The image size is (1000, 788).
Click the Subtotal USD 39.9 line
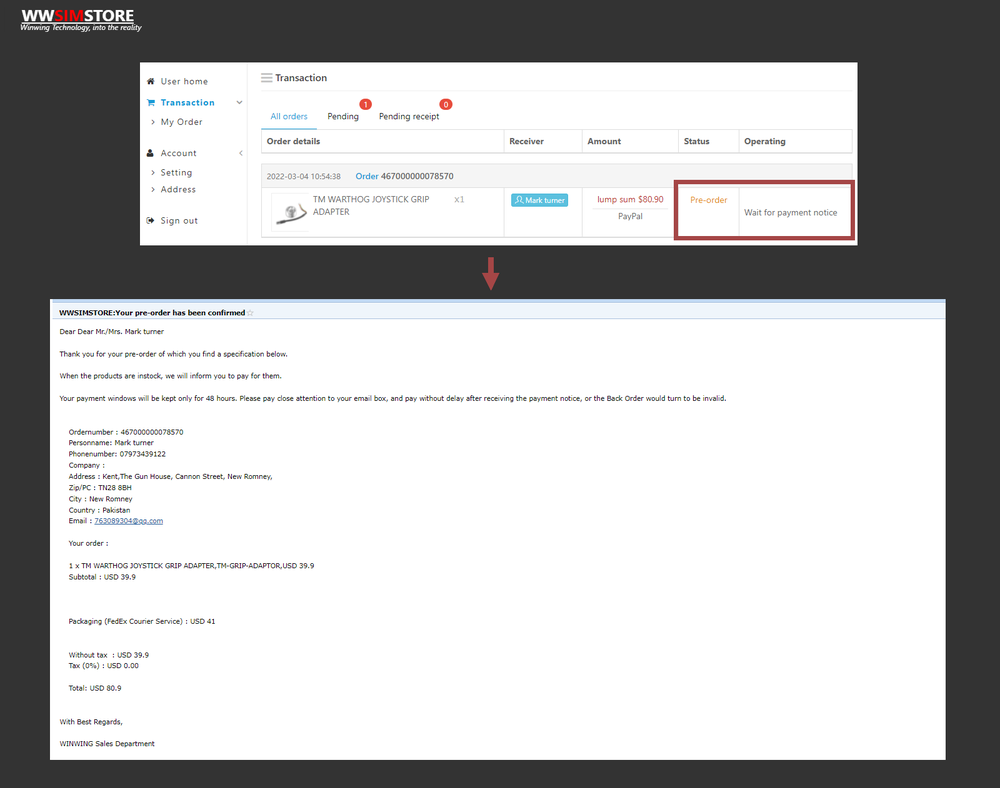point(102,577)
